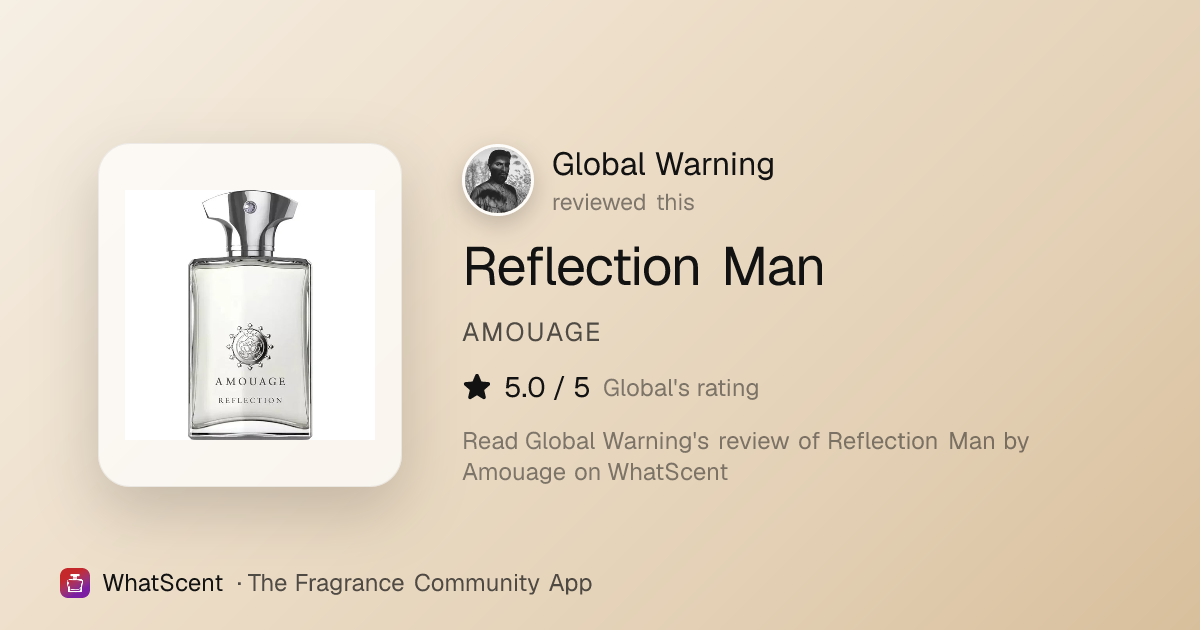
Task: Open the Reflection Man fragrance title
Action: [643, 267]
